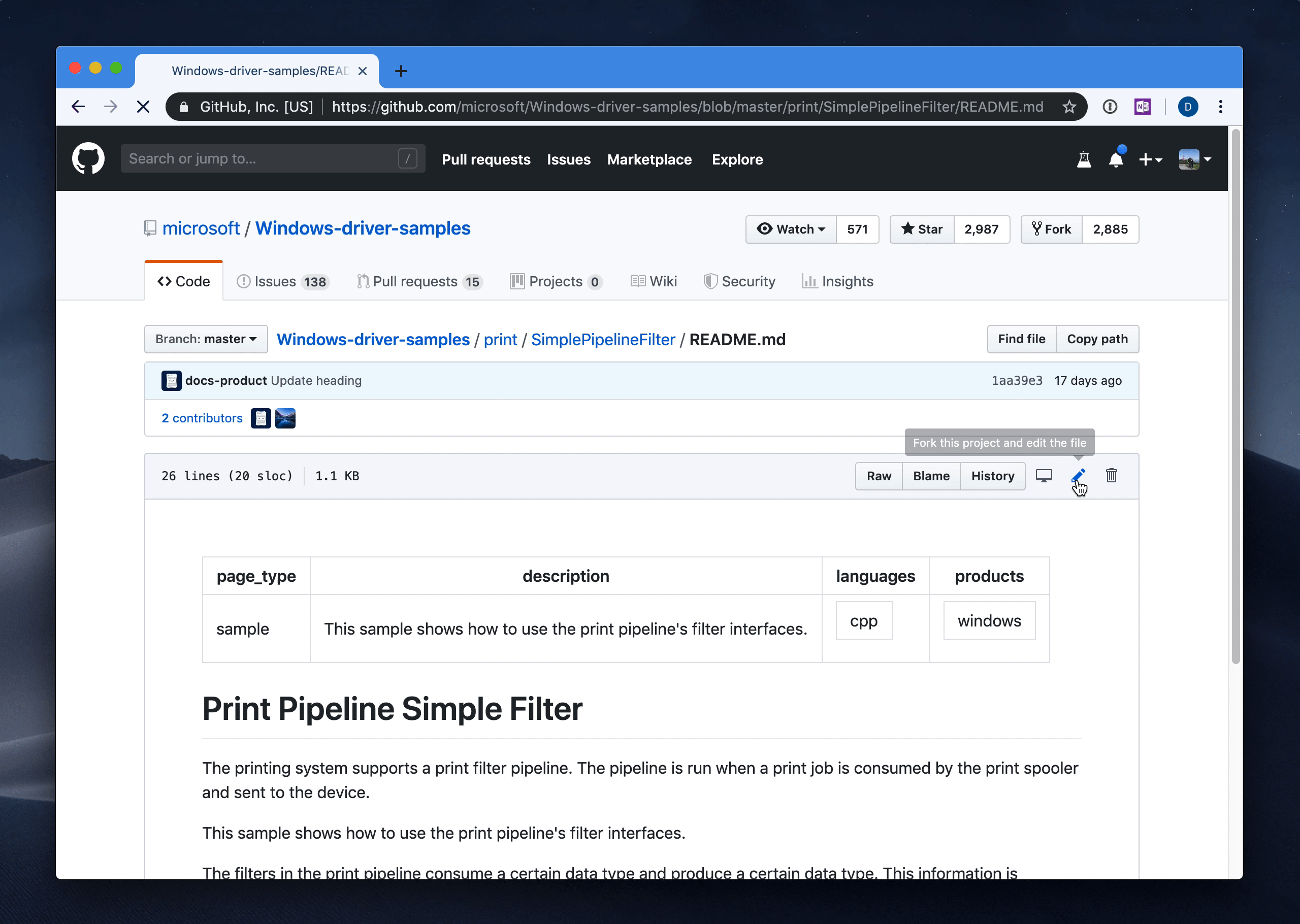Click the OneNote extension icon

click(x=1143, y=107)
